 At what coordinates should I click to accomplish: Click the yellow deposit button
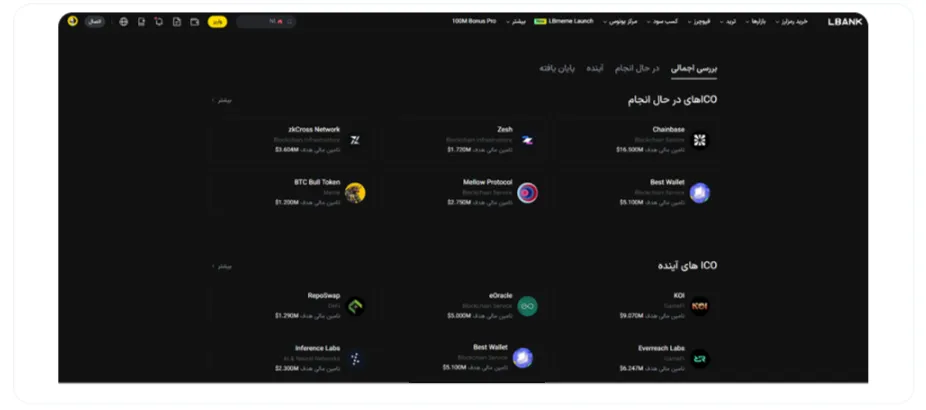pyautogui.click(x=217, y=22)
